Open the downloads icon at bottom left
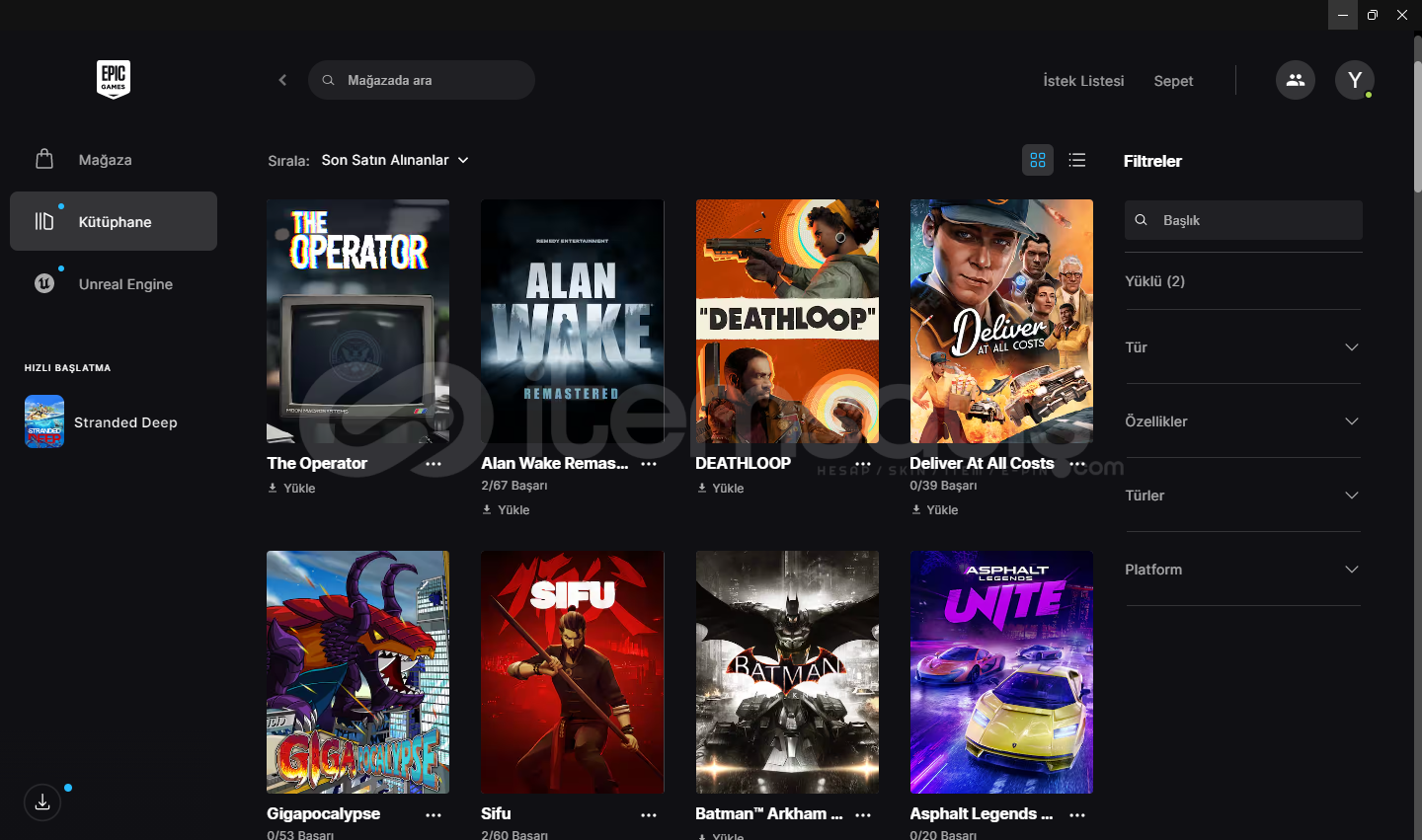 (42, 802)
